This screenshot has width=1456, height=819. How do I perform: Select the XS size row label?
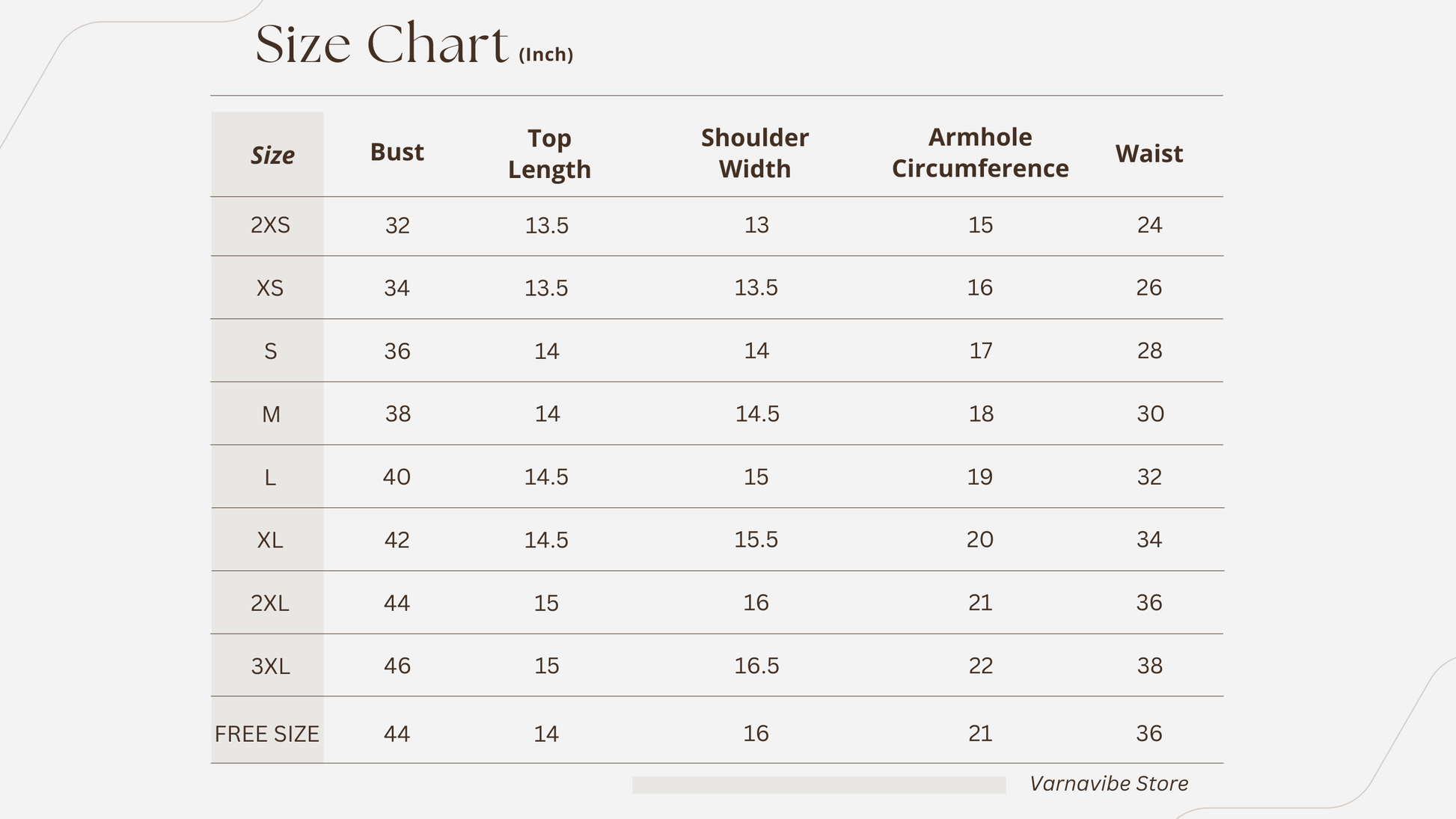click(270, 288)
